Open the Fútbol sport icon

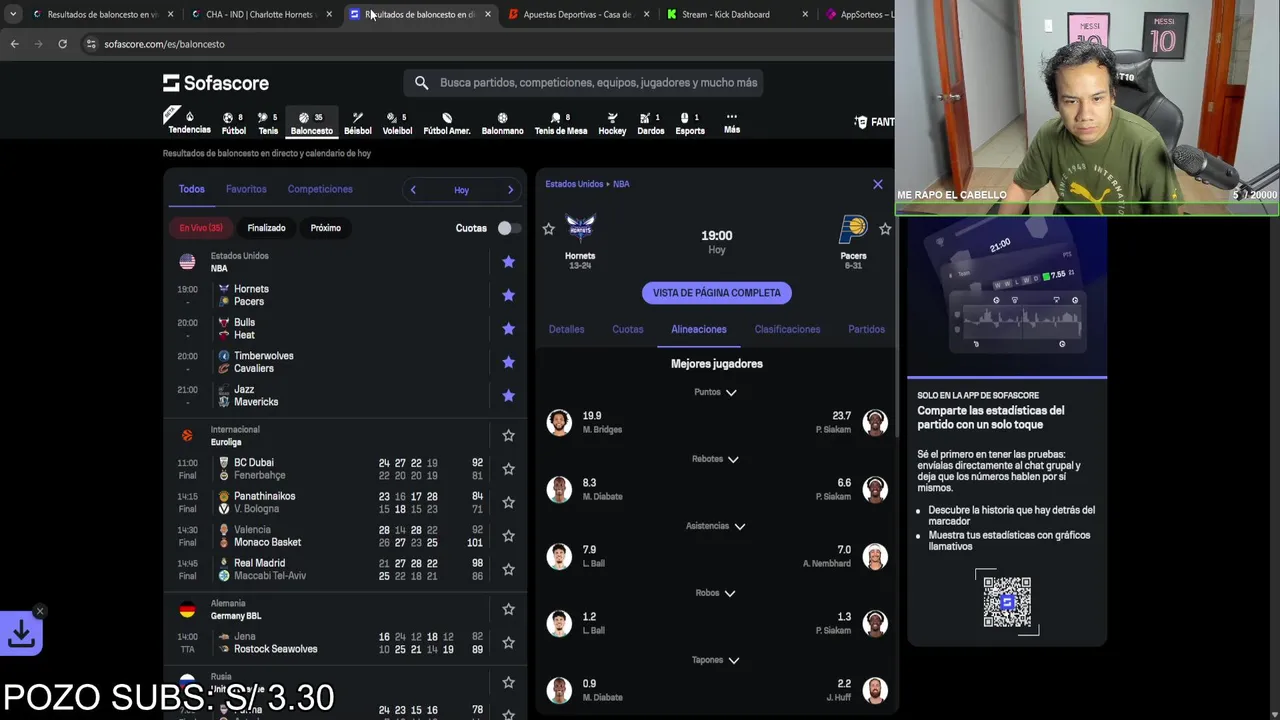[x=233, y=123]
